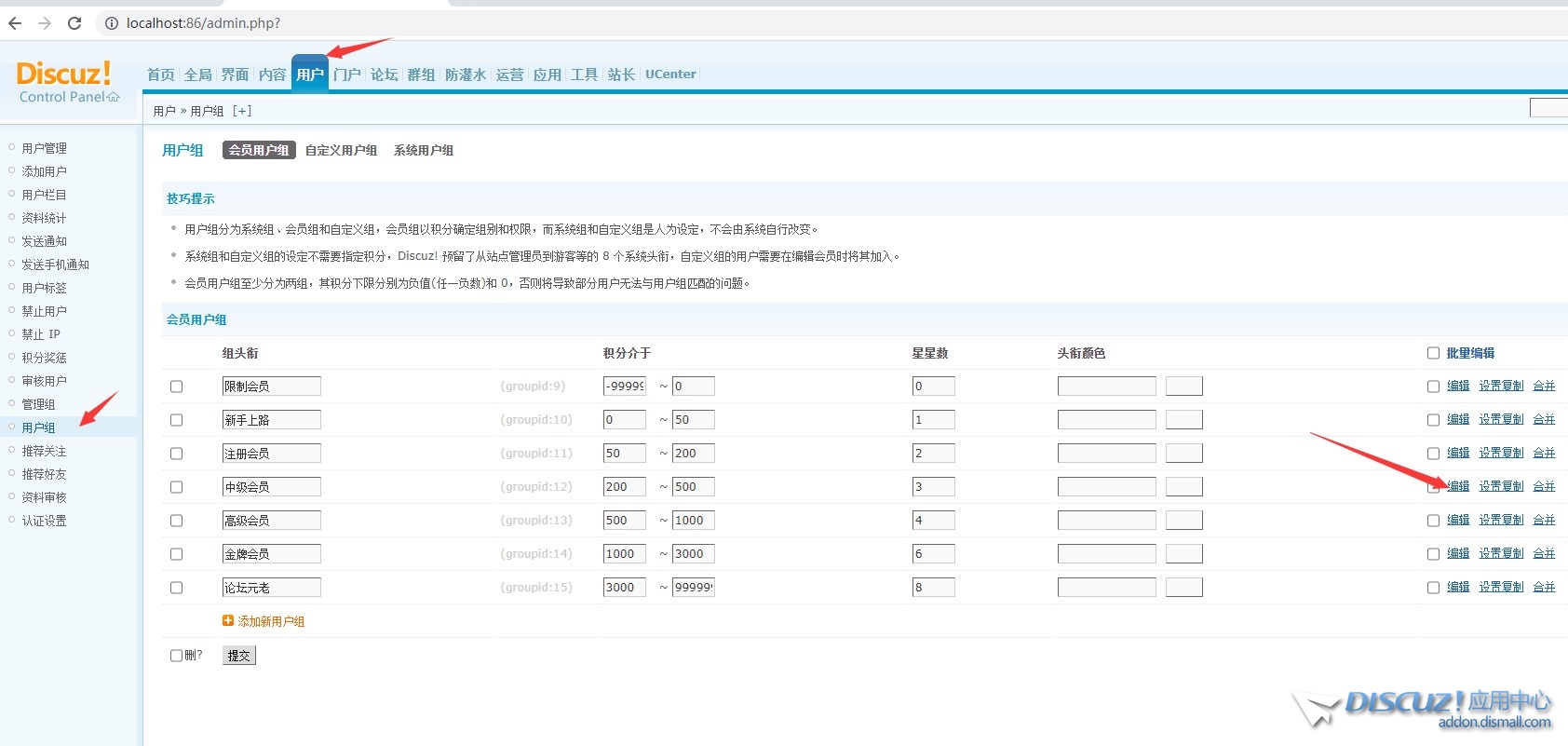Click the site info icon in address bar
The width and height of the screenshot is (1568, 746).
pos(112,23)
